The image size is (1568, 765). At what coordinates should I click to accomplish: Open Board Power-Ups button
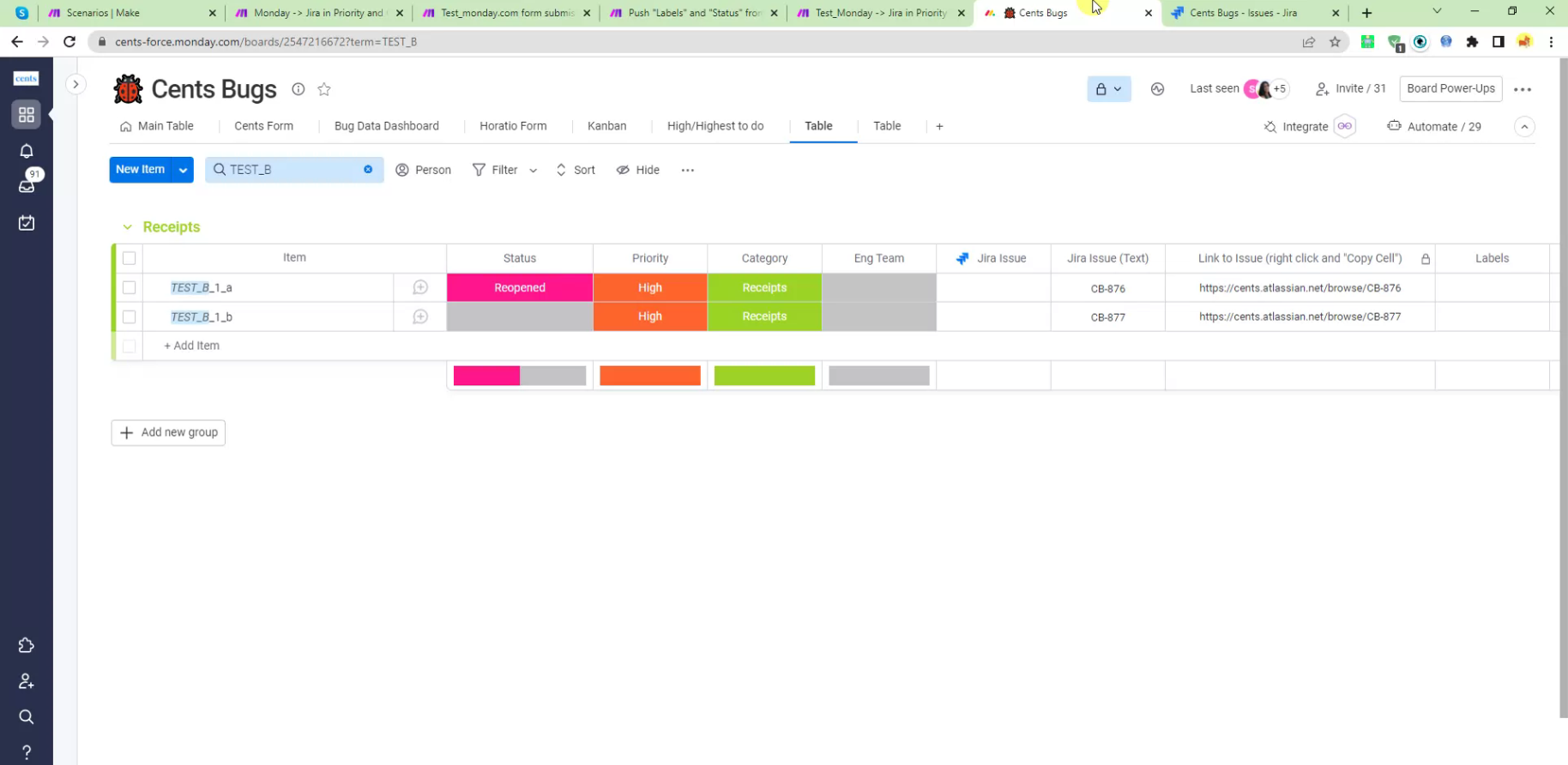(x=1450, y=89)
